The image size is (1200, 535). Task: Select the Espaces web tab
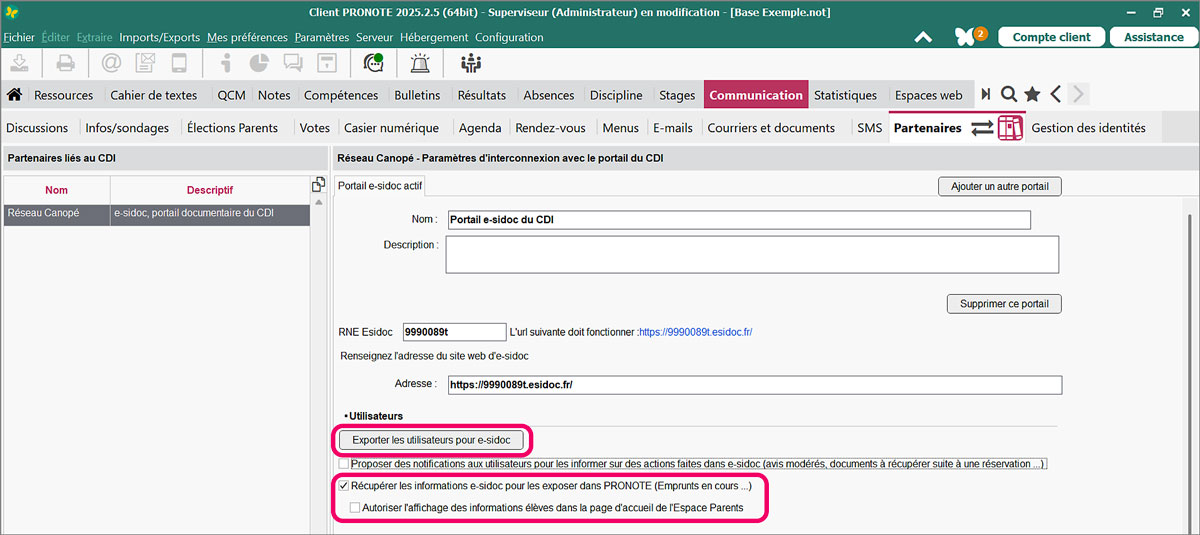click(x=929, y=95)
